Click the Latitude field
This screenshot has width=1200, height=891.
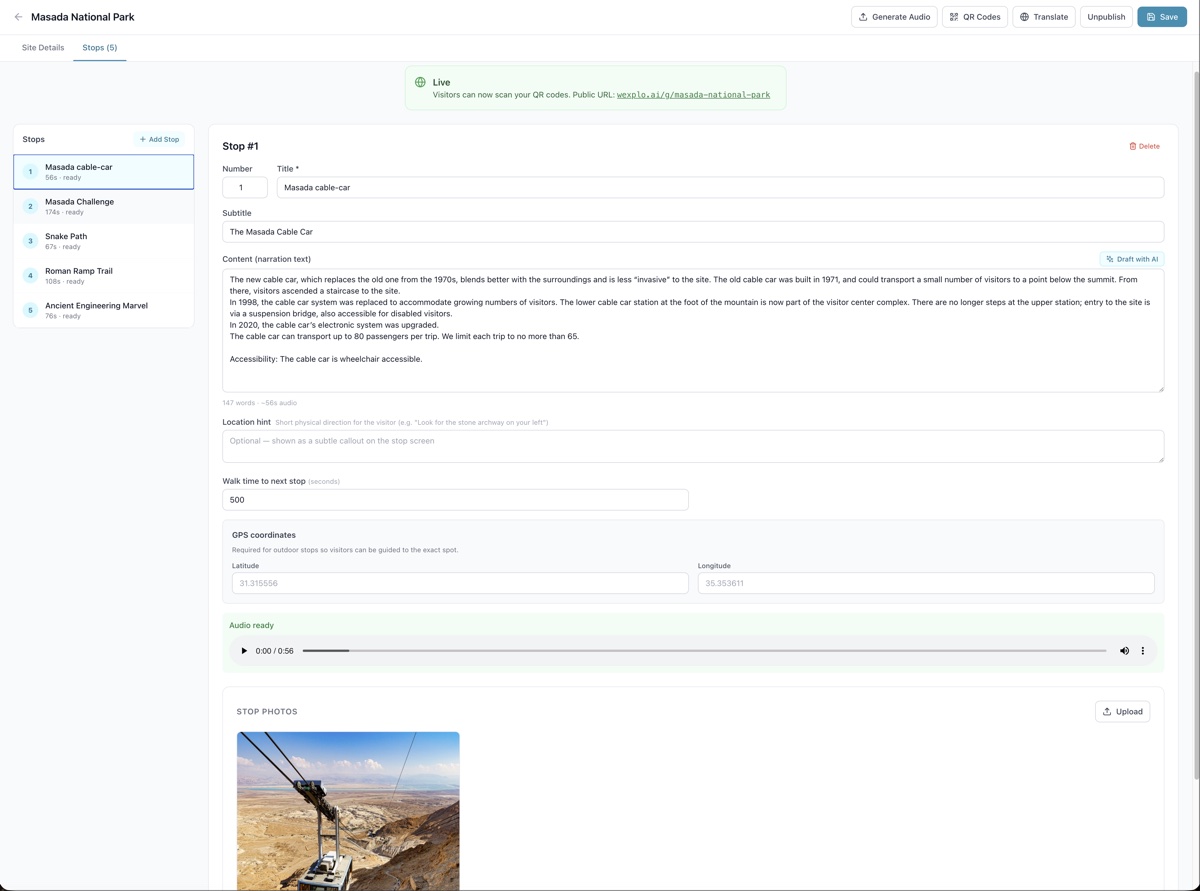[x=460, y=583]
